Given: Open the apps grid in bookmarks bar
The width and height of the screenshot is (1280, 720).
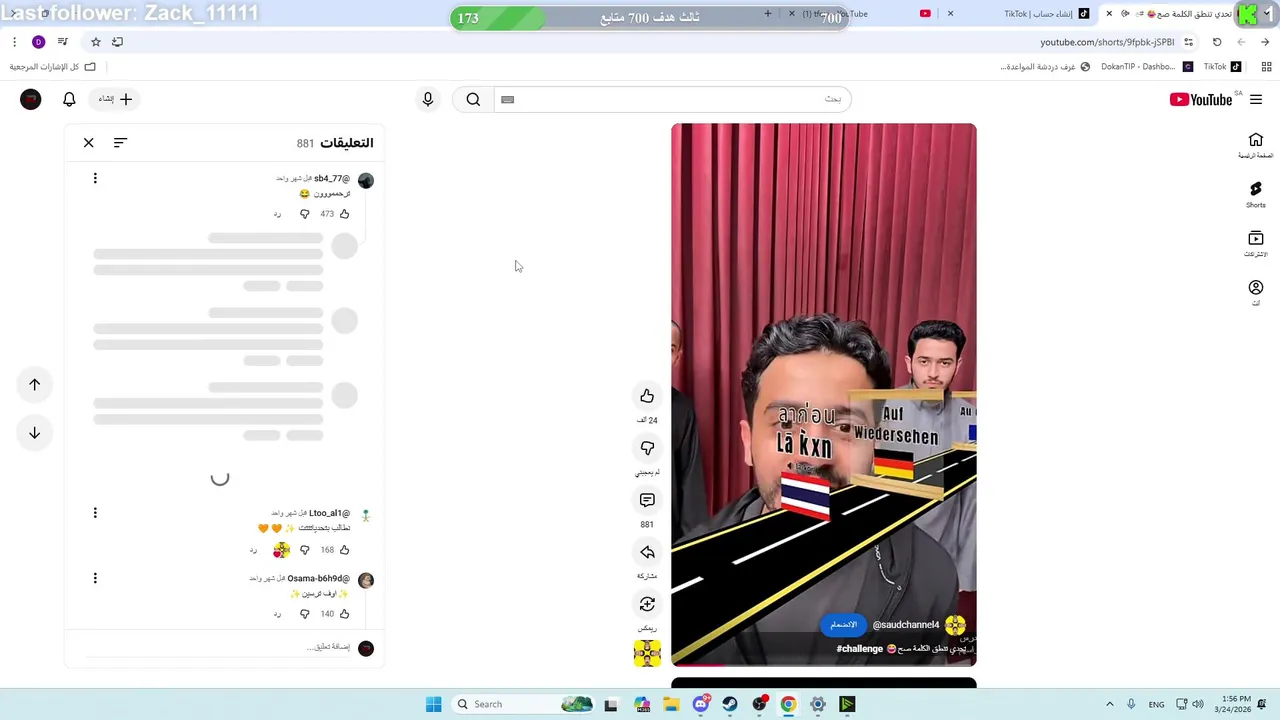Looking at the screenshot, I should (1266, 67).
